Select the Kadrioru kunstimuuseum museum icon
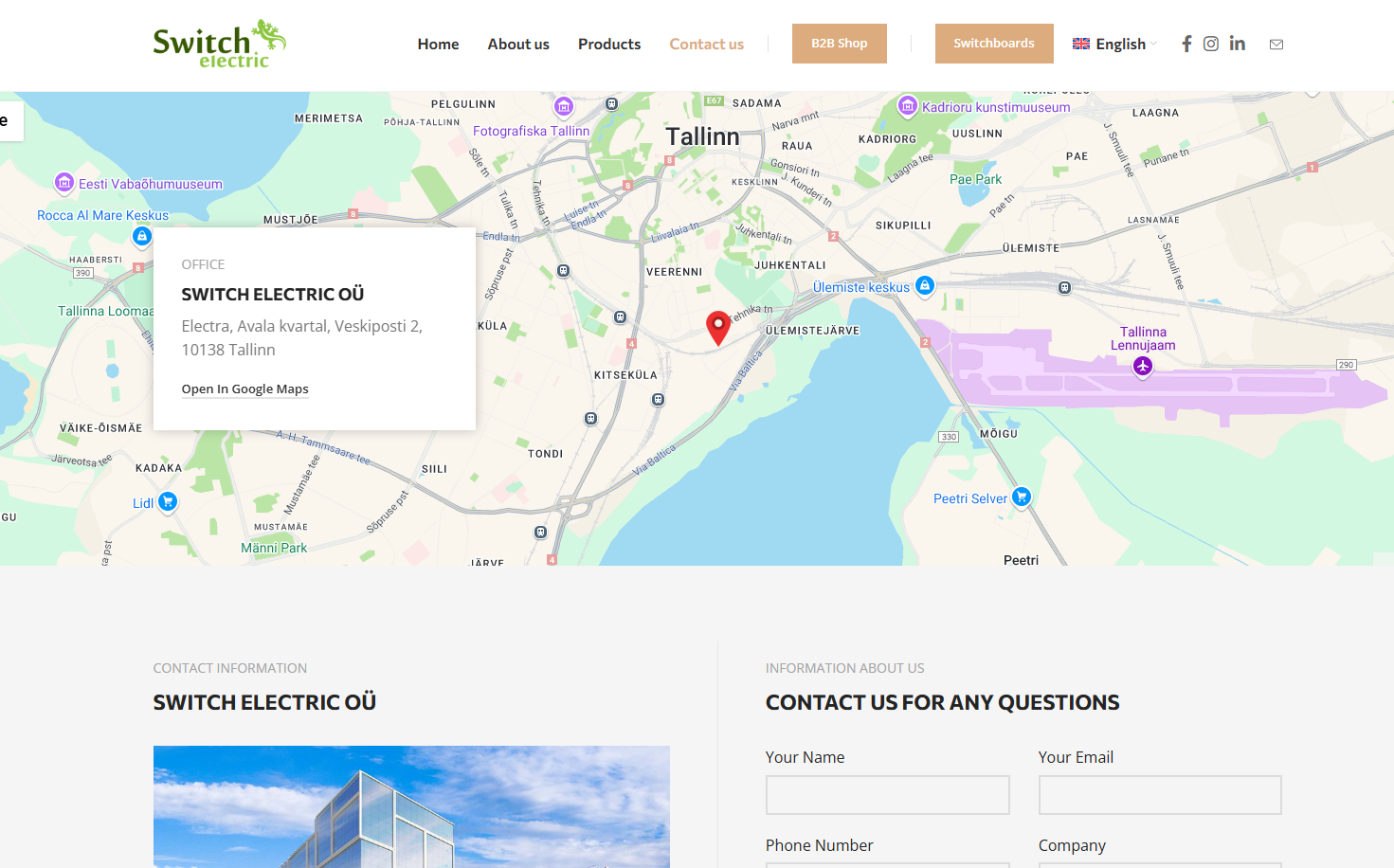Viewport: 1394px width, 868px height. 907,105
